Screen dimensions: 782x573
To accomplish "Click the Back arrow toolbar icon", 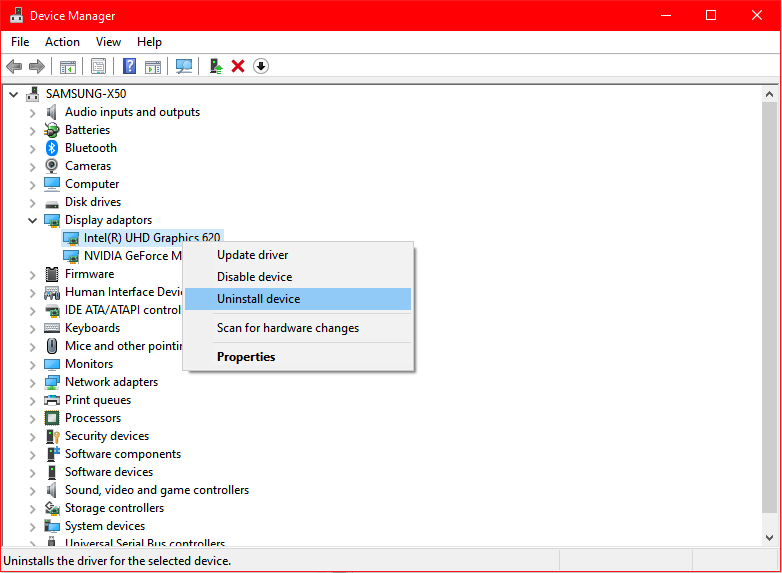I will click(14, 66).
